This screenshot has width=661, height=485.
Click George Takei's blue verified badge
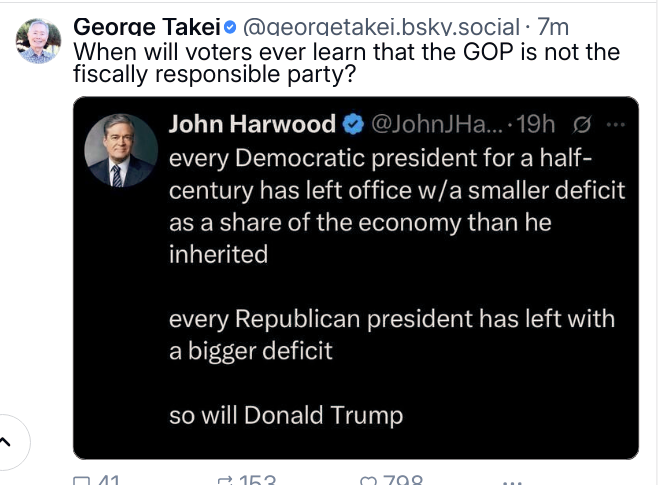[230, 27]
